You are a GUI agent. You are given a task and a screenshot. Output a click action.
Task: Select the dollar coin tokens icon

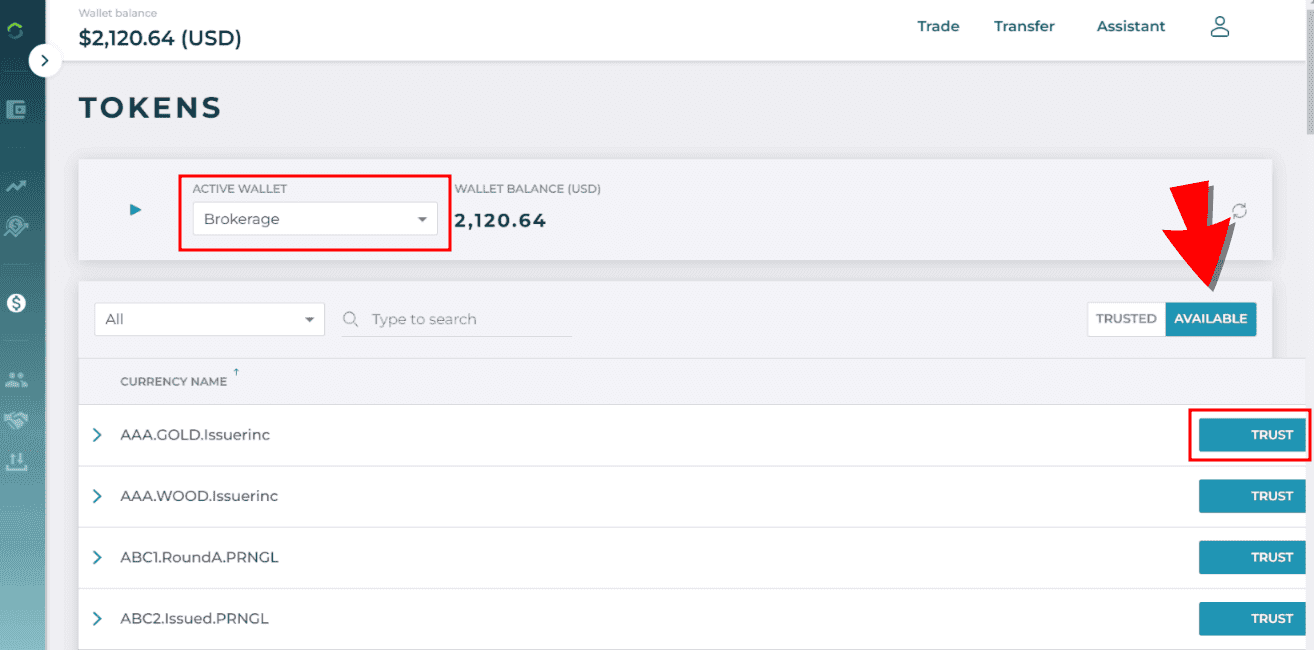16,302
